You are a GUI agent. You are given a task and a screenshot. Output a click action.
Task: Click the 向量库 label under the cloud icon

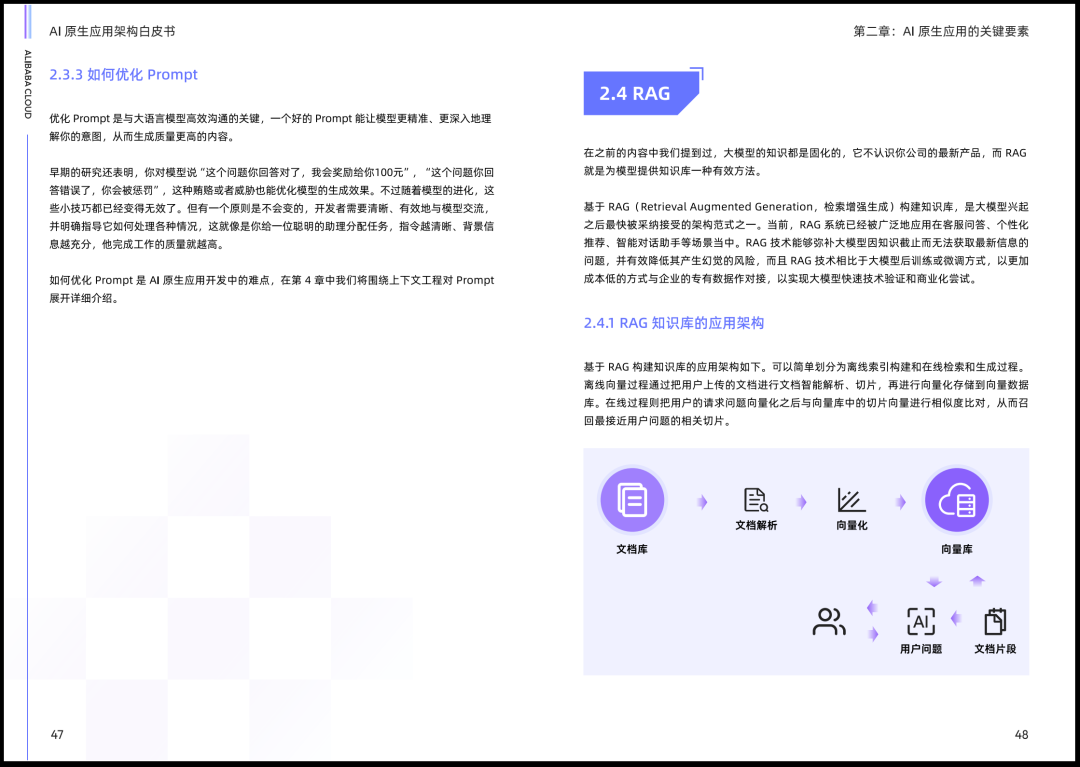click(957, 549)
